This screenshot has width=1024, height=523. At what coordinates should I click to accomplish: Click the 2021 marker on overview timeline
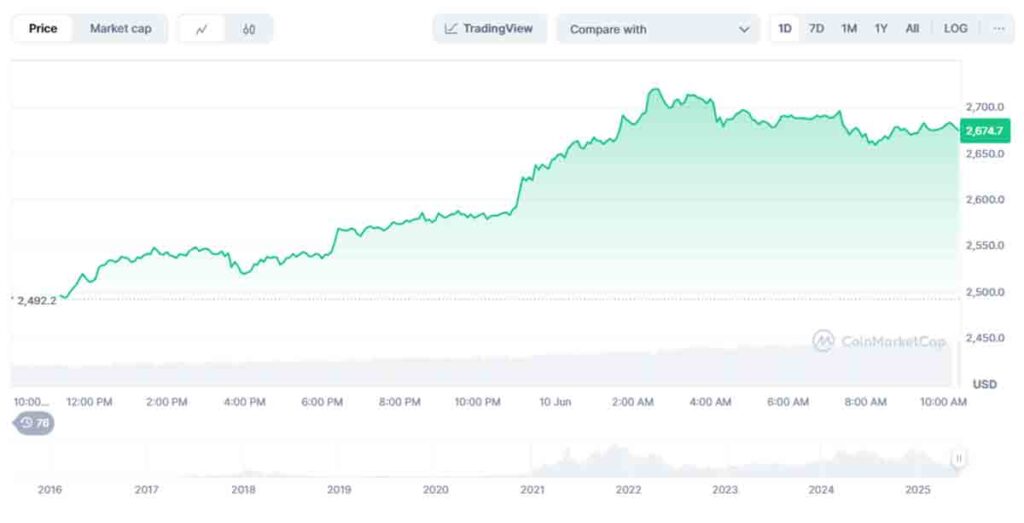coord(532,489)
